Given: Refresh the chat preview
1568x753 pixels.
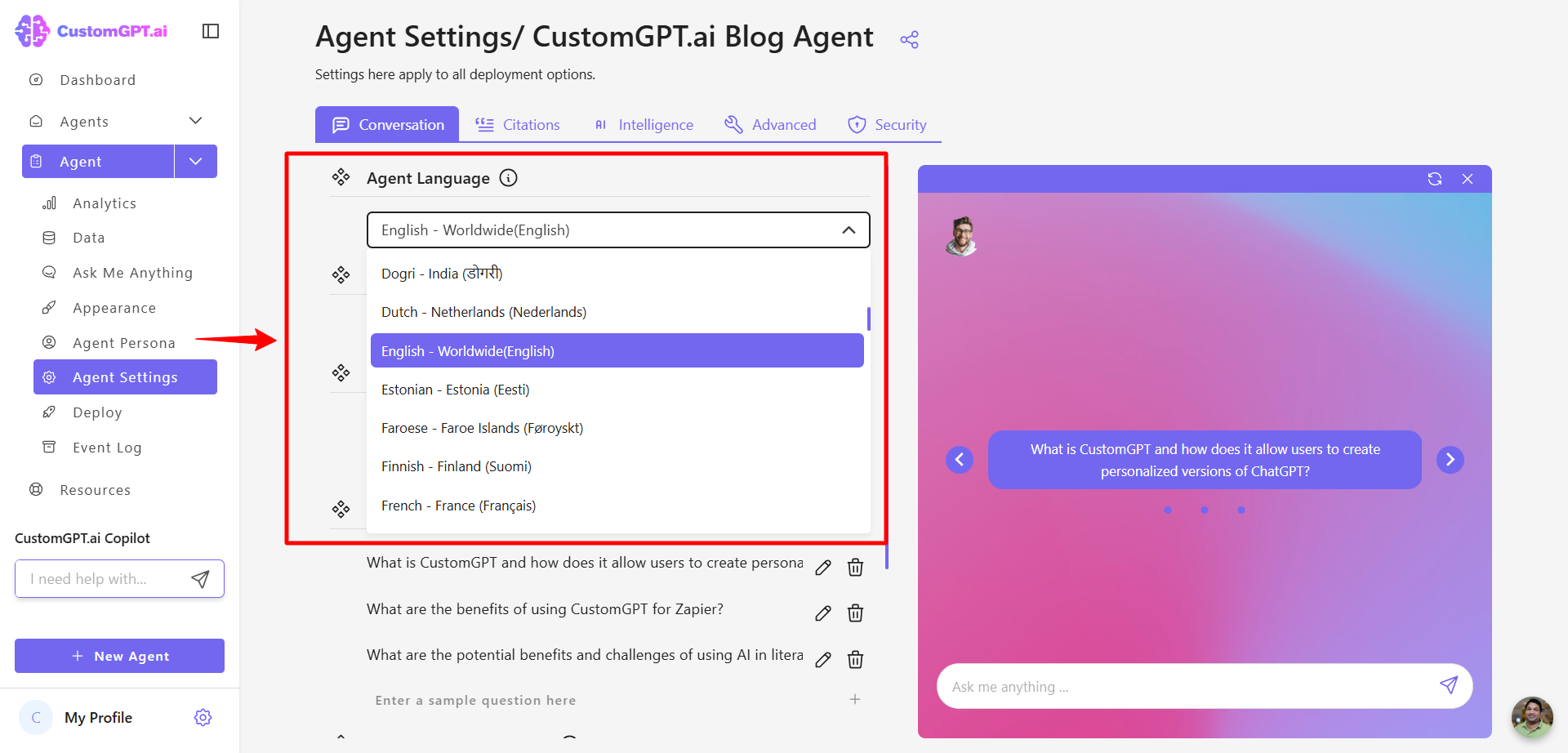Looking at the screenshot, I should [x=1435, y=179].
